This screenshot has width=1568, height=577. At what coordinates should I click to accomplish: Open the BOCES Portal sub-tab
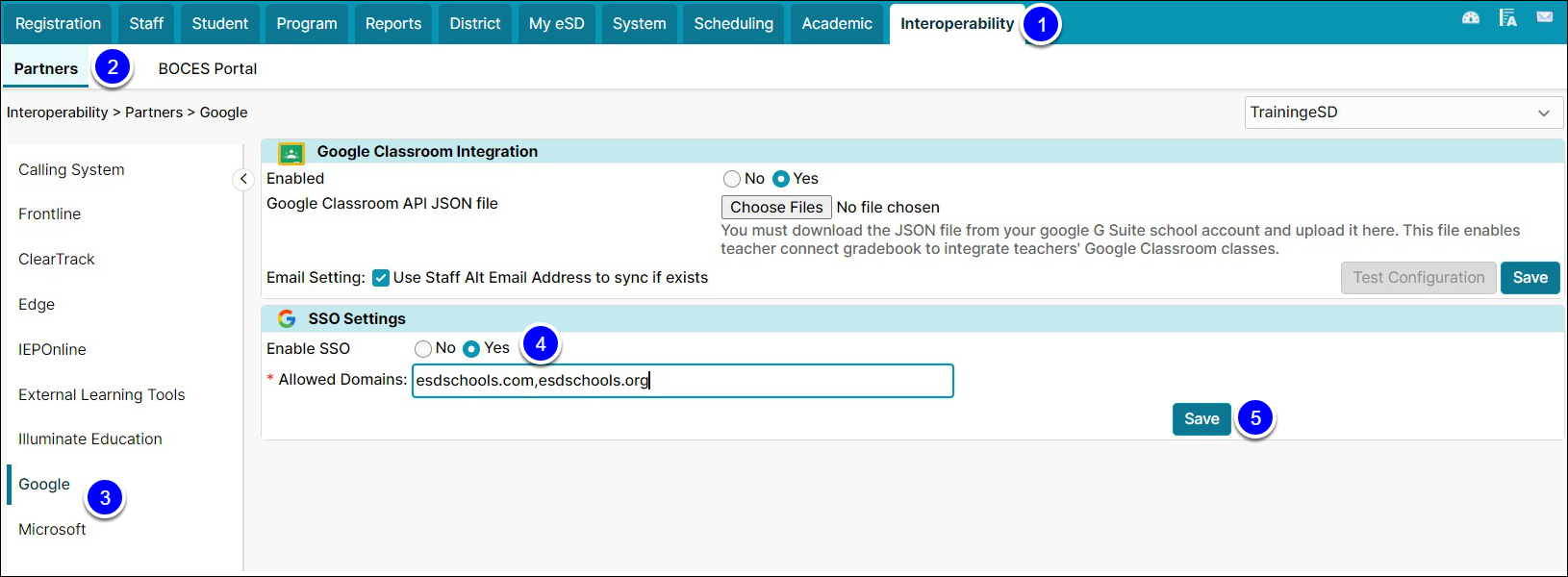[x=208, y=68]
